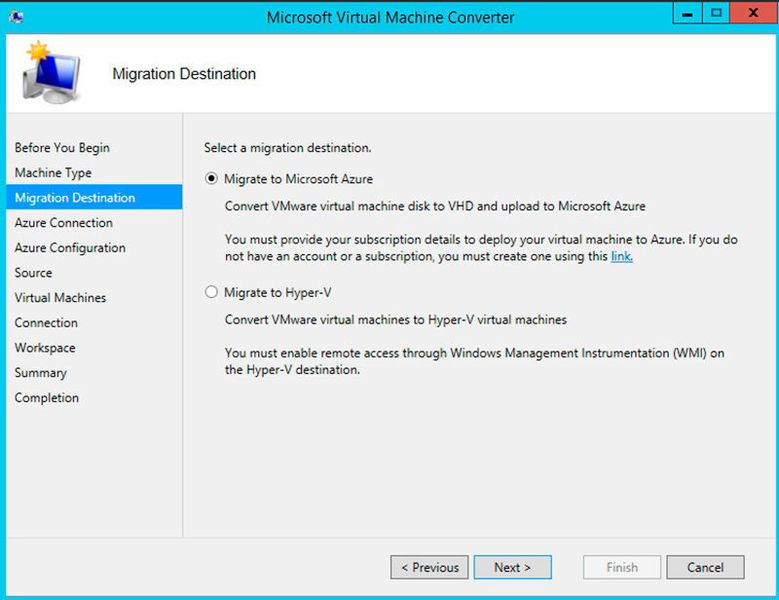The image size is (779, 600).
Task: Cancel the conversion wizard
Action: pyautogui.click(x=705, y=567)
